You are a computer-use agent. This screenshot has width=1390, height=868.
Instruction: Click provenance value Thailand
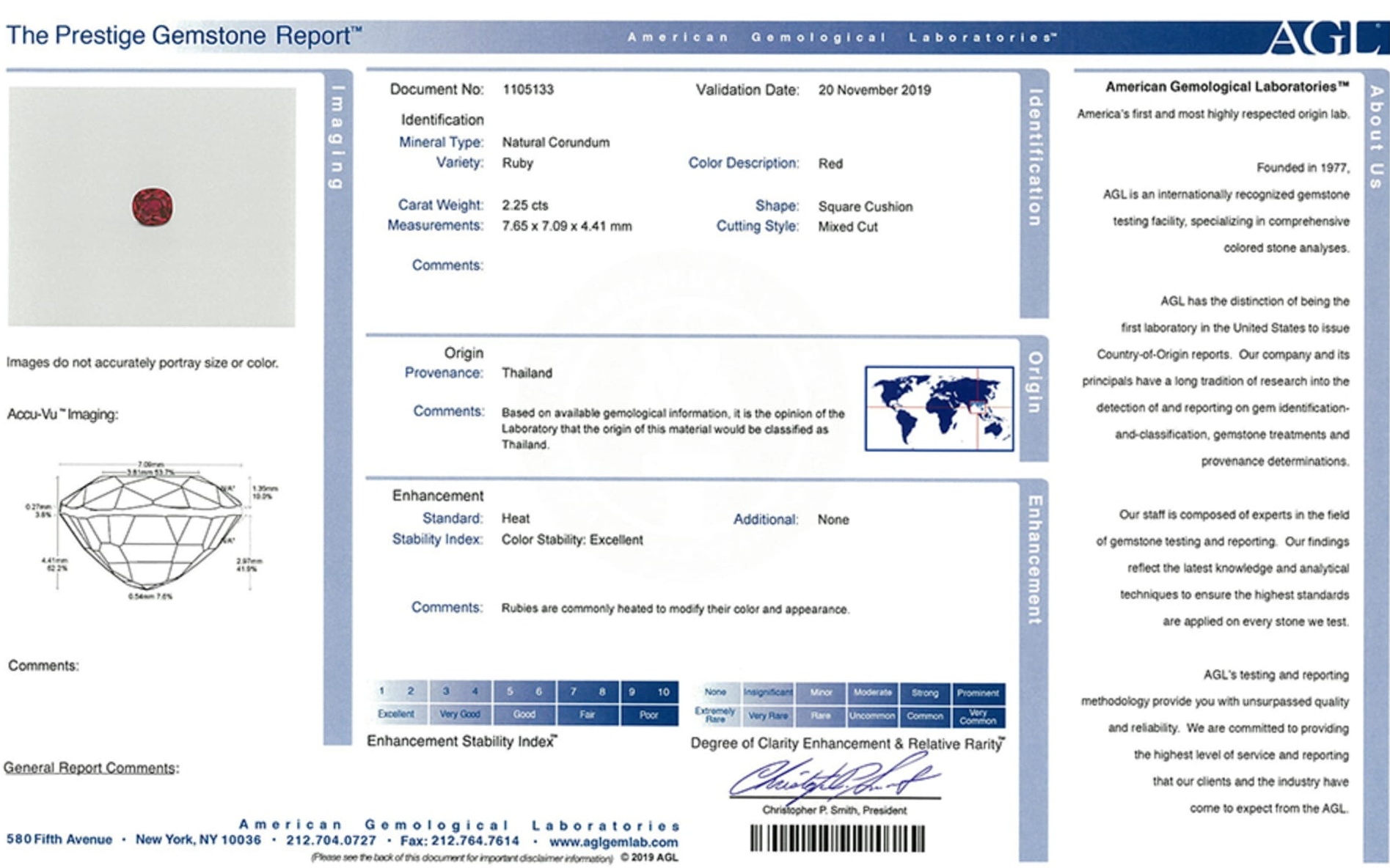(527, 372)
